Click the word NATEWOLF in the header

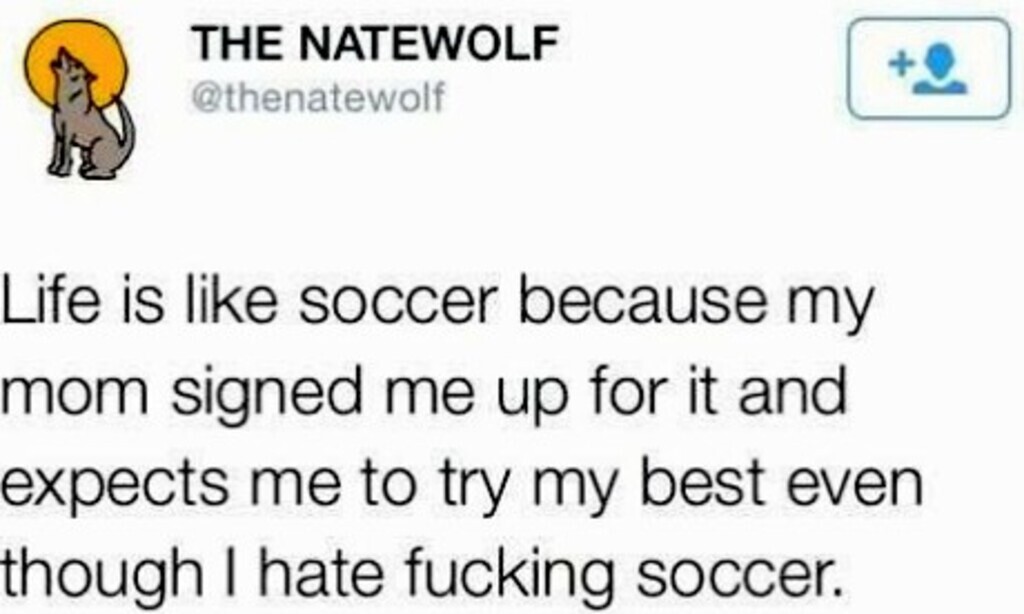(429, 43)
